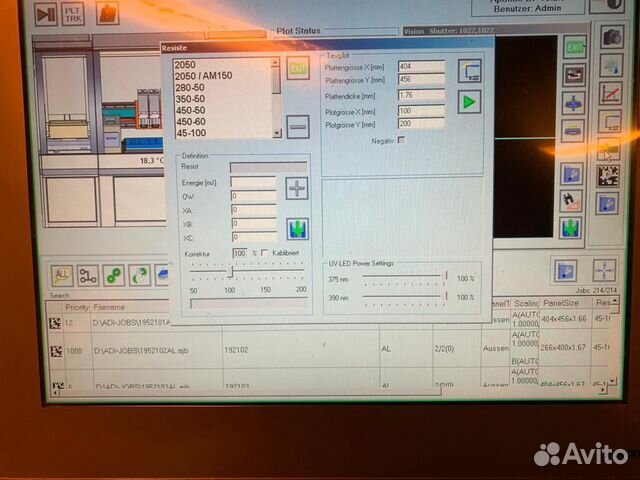Click the Korrektur percentage field showing 100
This screenshot has height=480, width=640.
pos(240,253)
